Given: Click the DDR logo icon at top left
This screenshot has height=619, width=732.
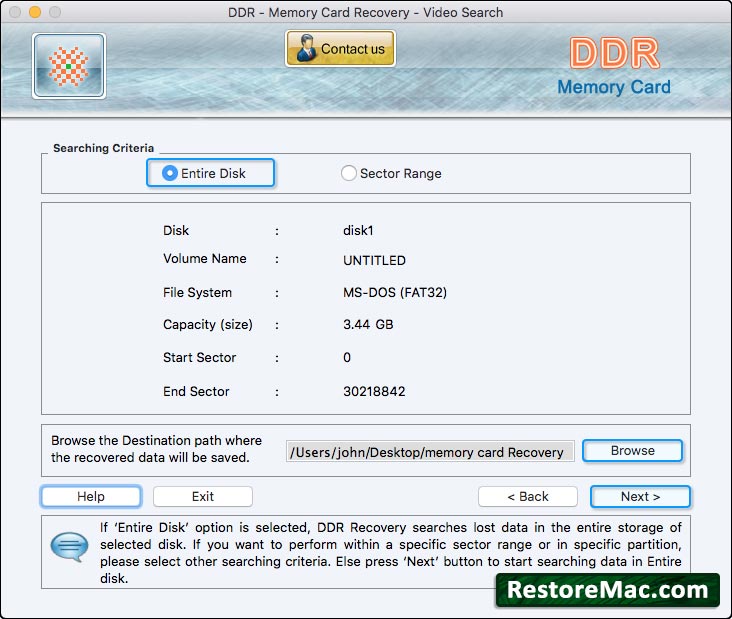Looking at the screenshot, I should (69, 66).
